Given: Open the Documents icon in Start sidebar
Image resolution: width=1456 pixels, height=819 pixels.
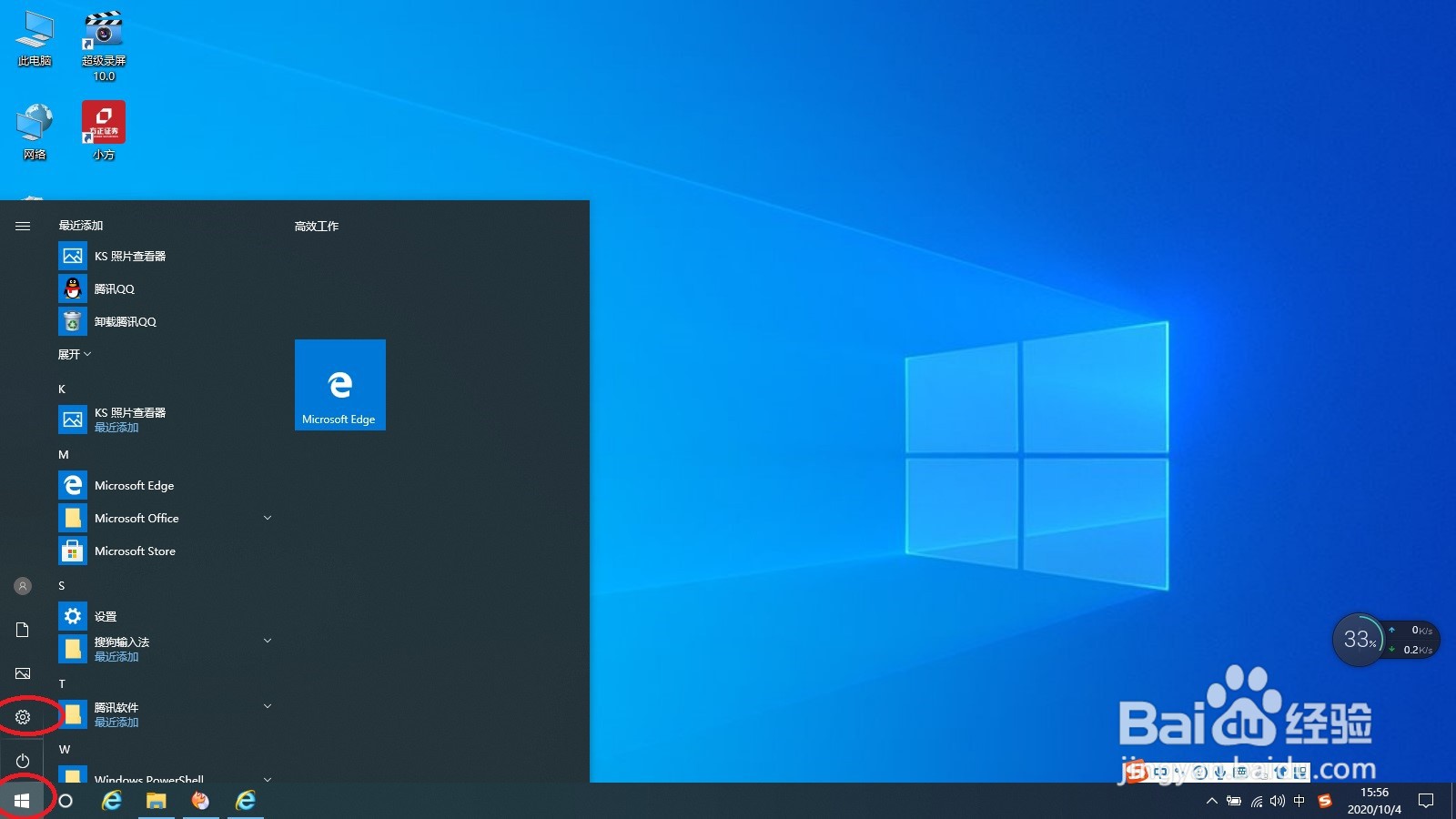Looking at the screenshot, I should 23,629.
